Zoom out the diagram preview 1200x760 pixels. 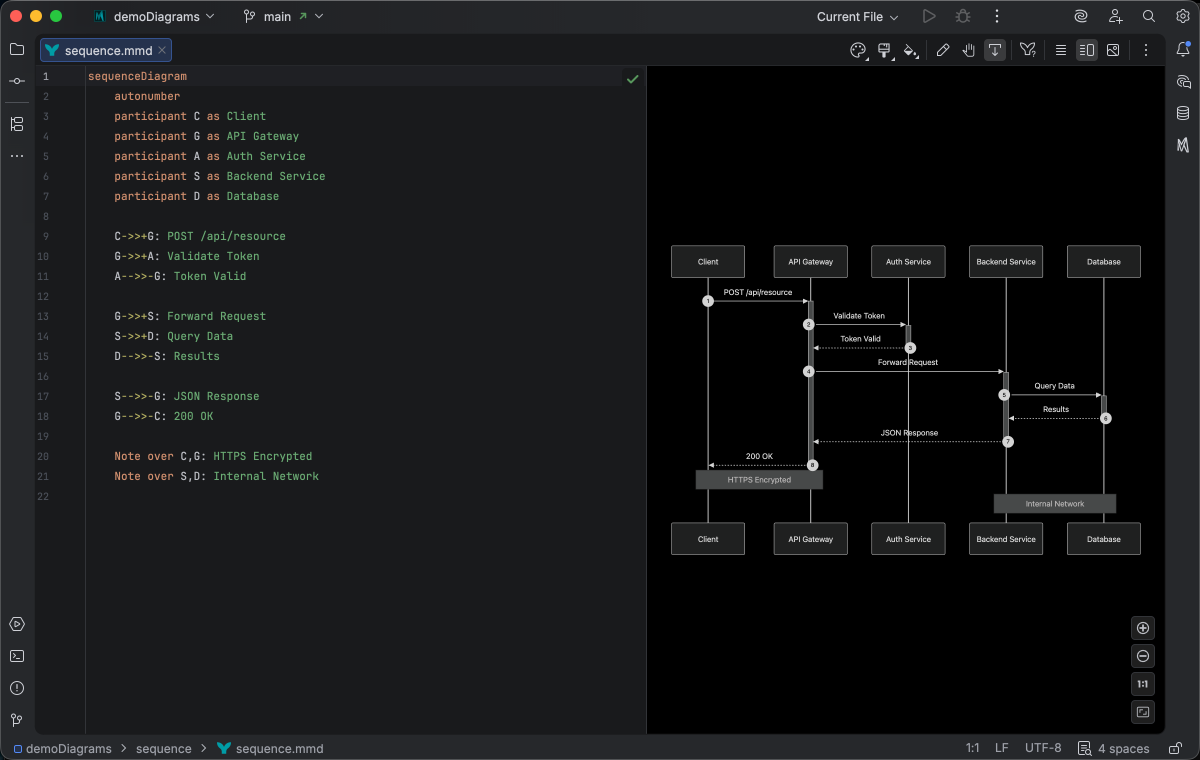pos(1143,656)
